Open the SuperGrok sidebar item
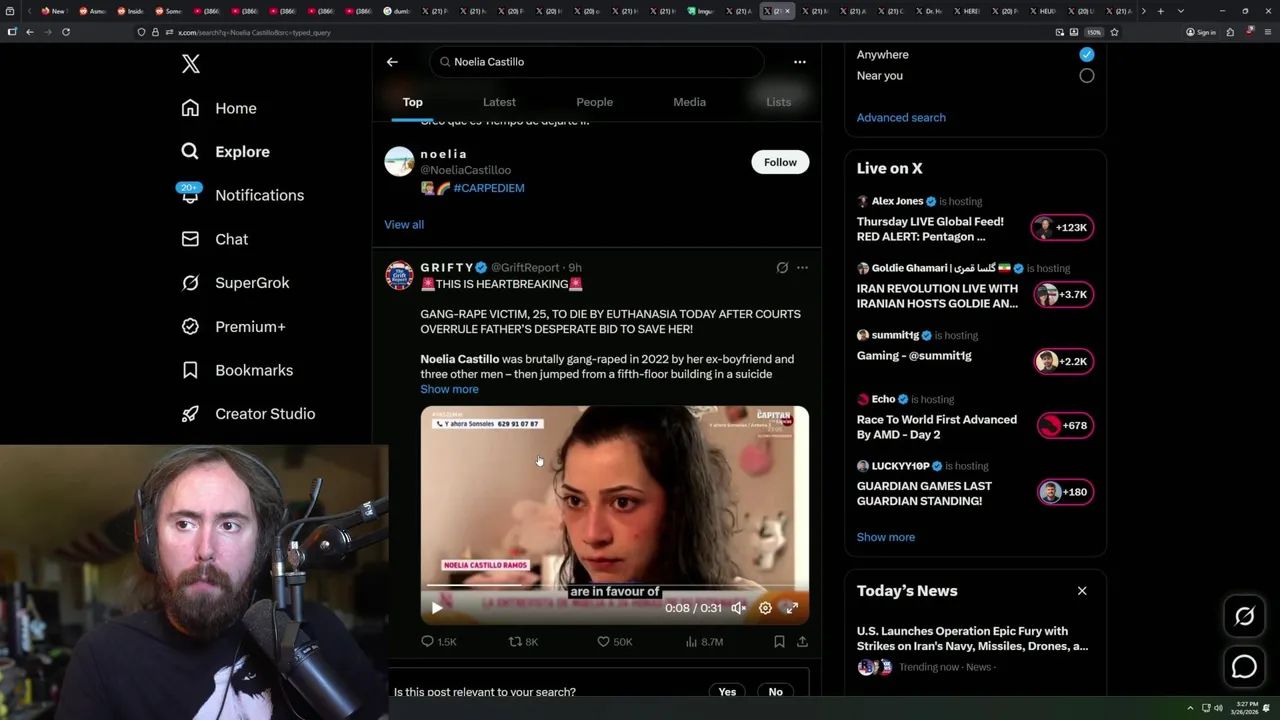The height and width of the screenshot is (720, 1280). [235, 283]
